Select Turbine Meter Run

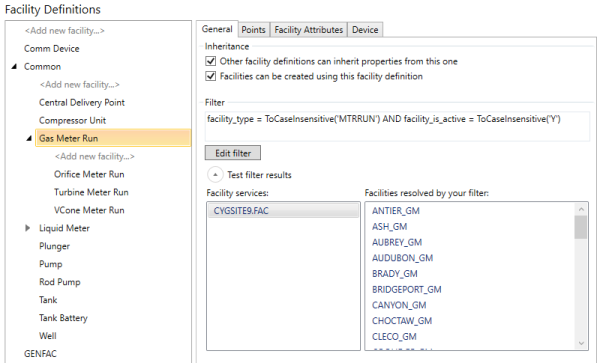coord(91,192)
